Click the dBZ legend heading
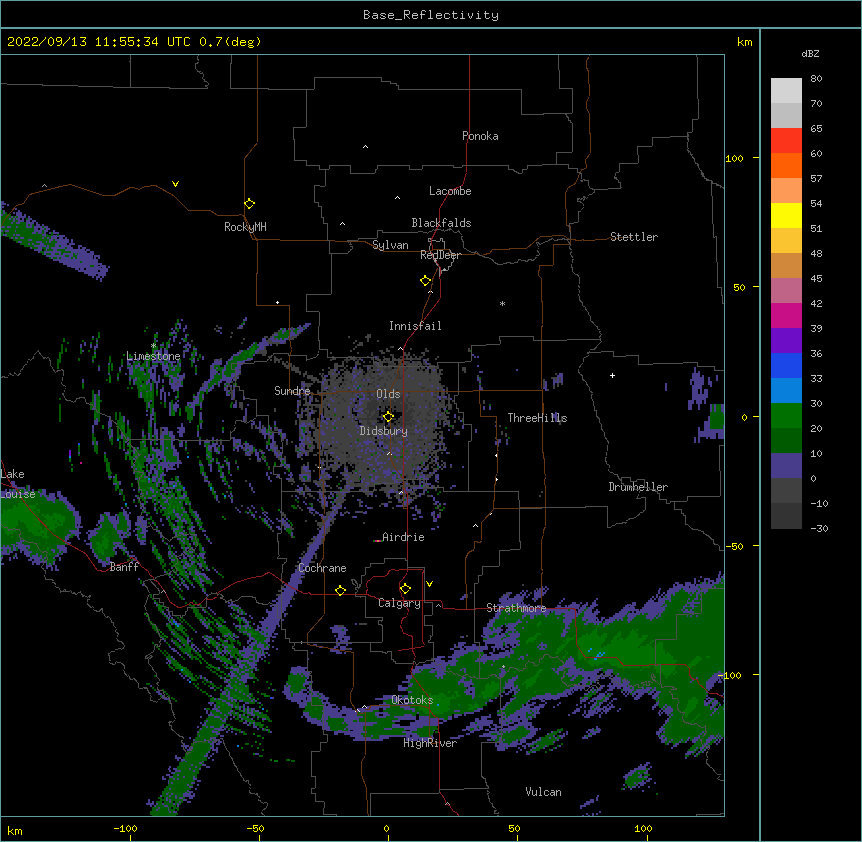 810,53
